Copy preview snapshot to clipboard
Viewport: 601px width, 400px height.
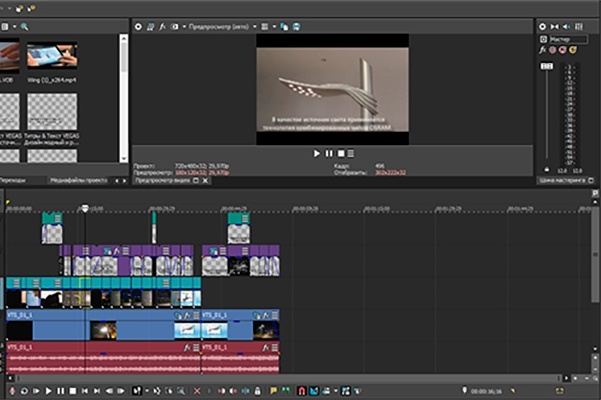[x=284, y=26]
